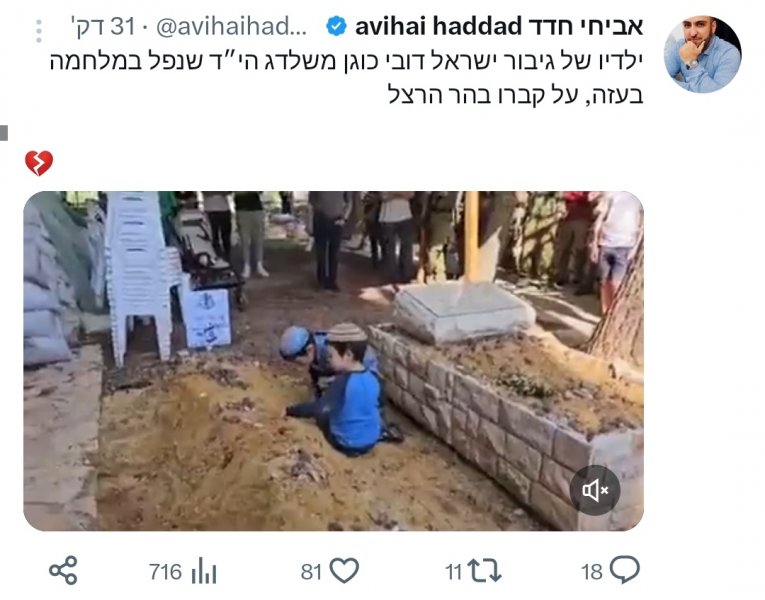Click the 11 retweets count
Screen dimensions: 765x600
tap(453, 572)
